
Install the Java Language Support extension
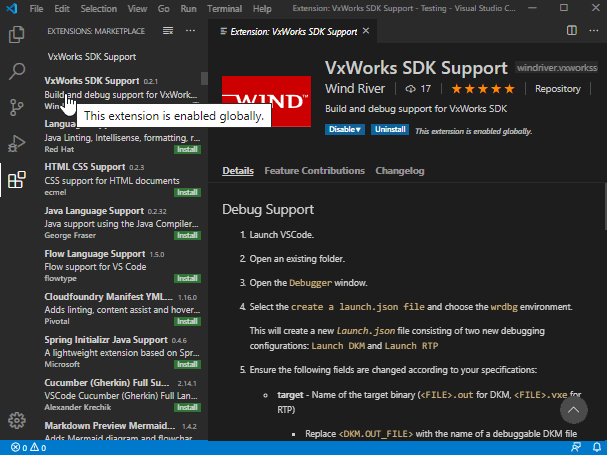187,235
